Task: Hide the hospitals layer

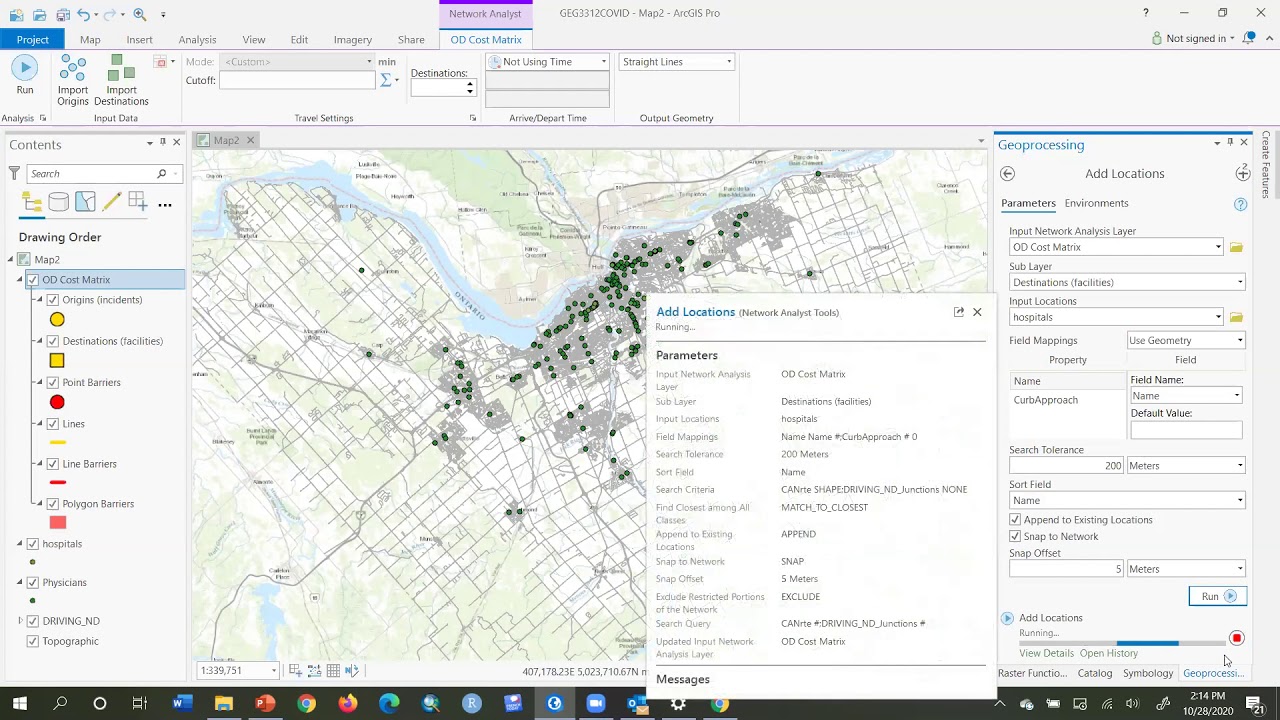Action: click(33, 544)
